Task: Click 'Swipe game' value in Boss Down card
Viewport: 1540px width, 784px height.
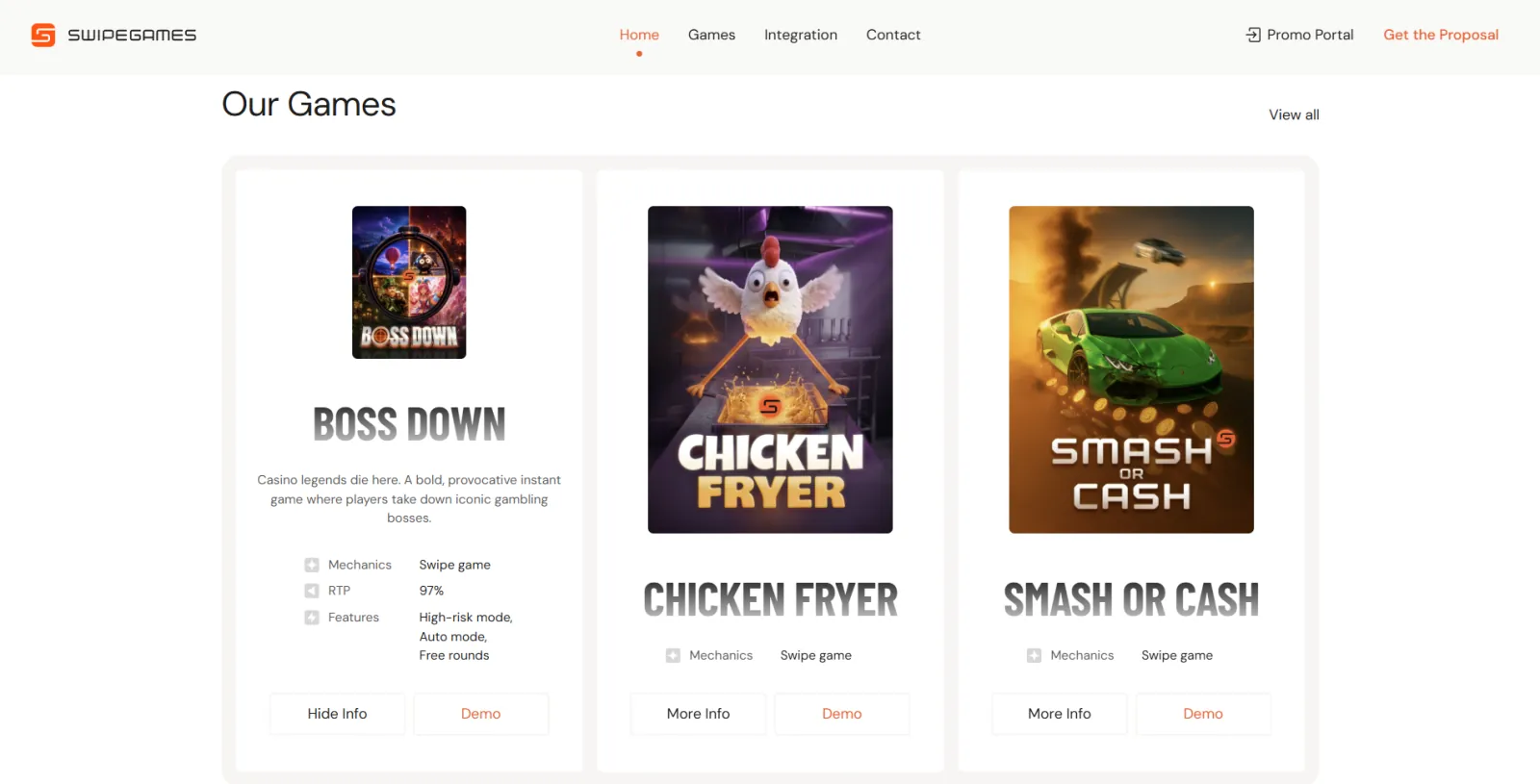Action: (x=454, y=565)
